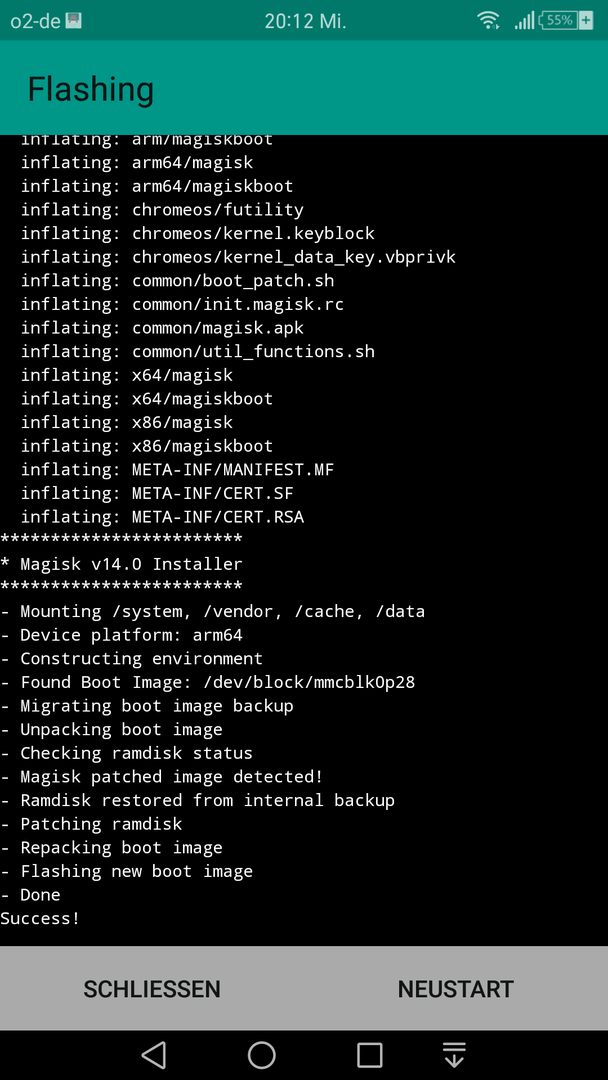Tap the battery saver plus icon
This screenshot has width=608, height=1080.
(586, 21)
